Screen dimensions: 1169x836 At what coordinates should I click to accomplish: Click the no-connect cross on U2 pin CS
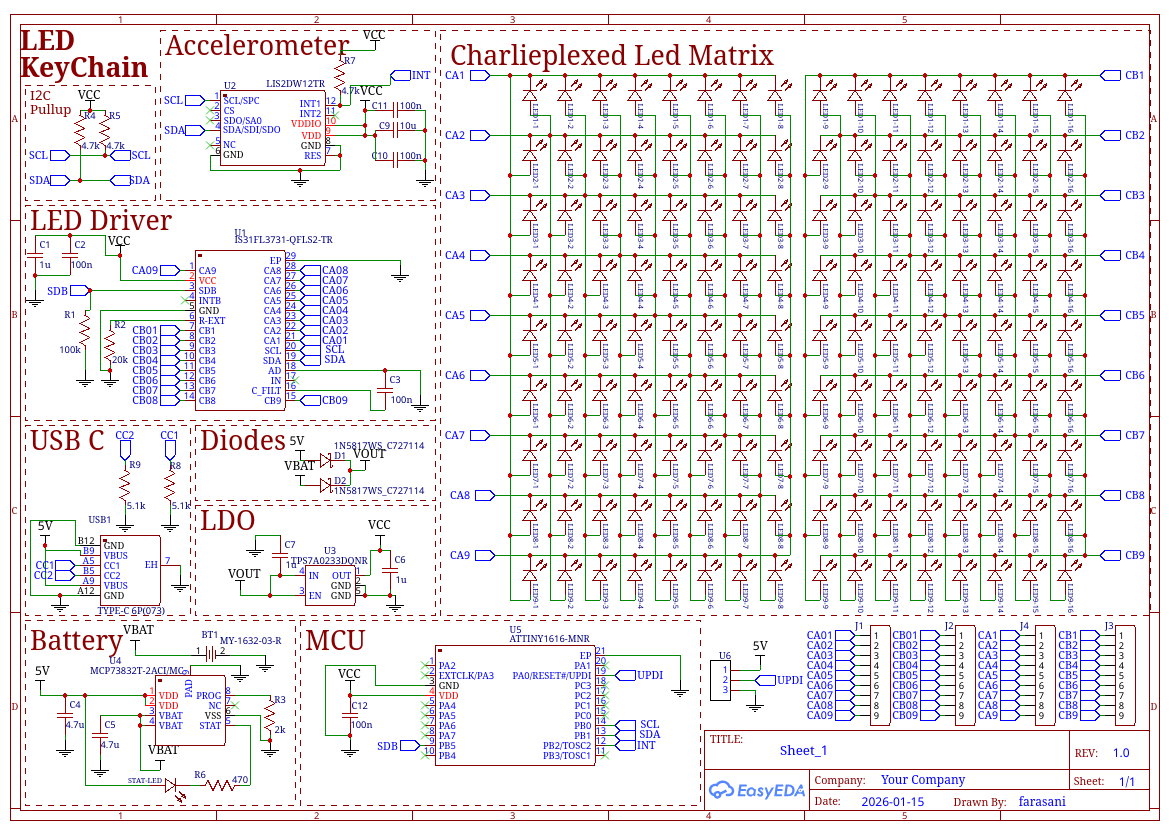pyautogui.click(x=209, y=110)
